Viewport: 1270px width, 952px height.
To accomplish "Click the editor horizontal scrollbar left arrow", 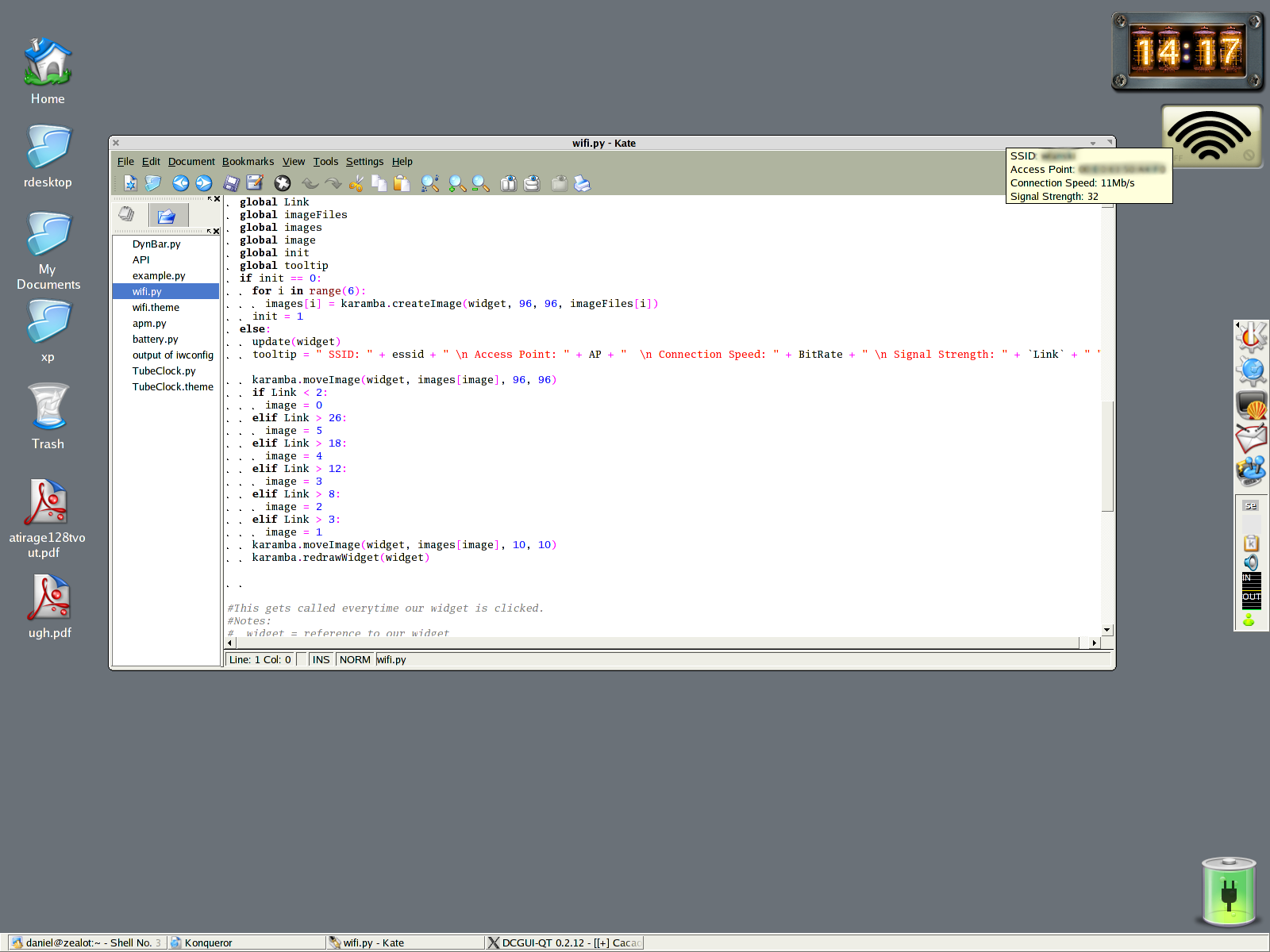I will coord(230,643).
